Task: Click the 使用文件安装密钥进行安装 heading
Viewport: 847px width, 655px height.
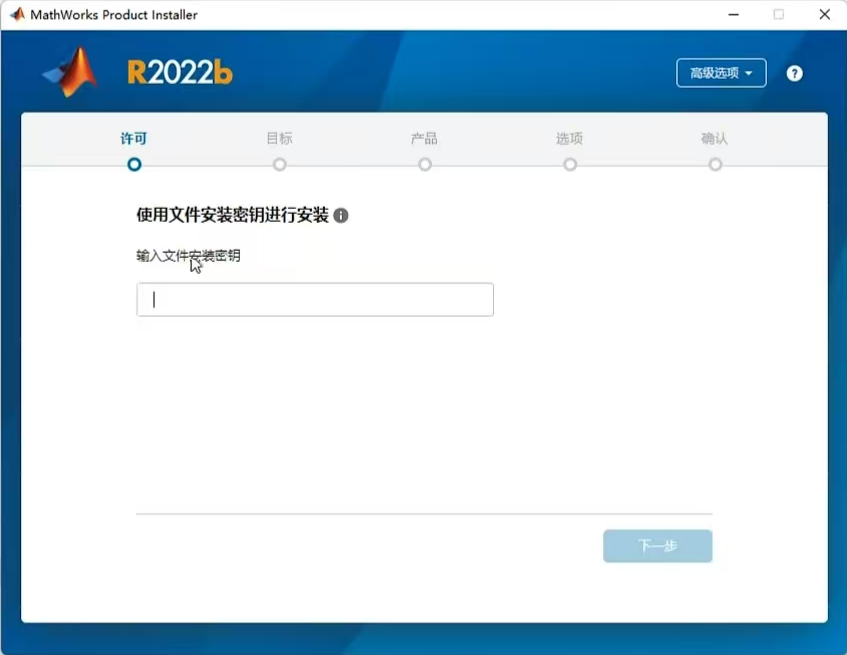Action: tap(232, 215)
